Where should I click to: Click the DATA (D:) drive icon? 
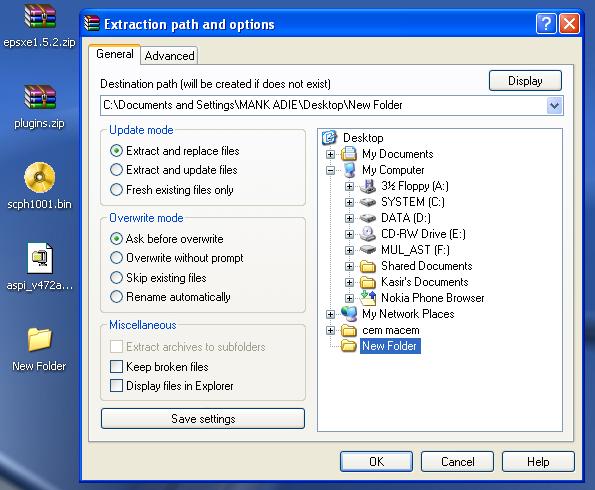point(368,218)
